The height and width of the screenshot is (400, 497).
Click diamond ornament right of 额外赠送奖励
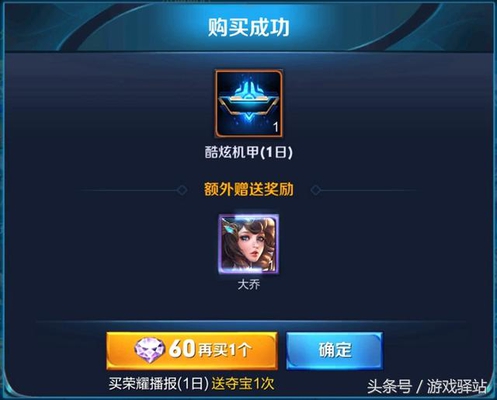(316, 190)
